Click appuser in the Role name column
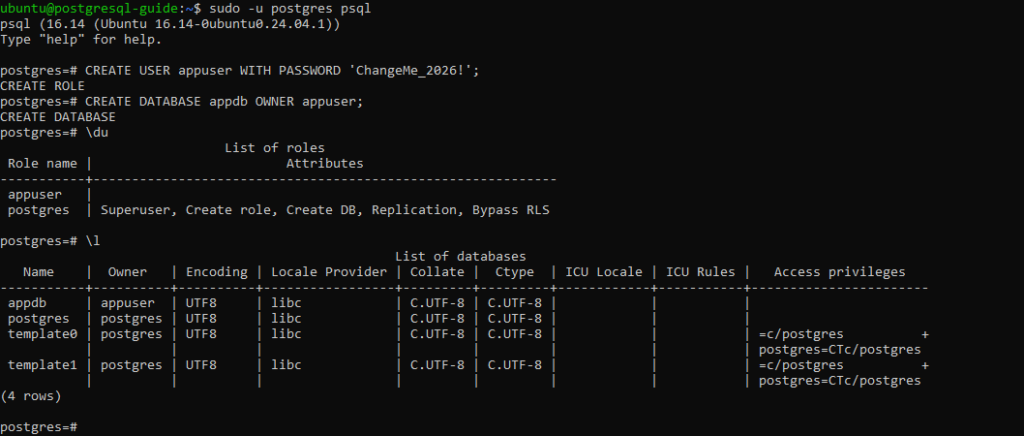Viewport: 1024px width, 436px height. click(35, 195)
